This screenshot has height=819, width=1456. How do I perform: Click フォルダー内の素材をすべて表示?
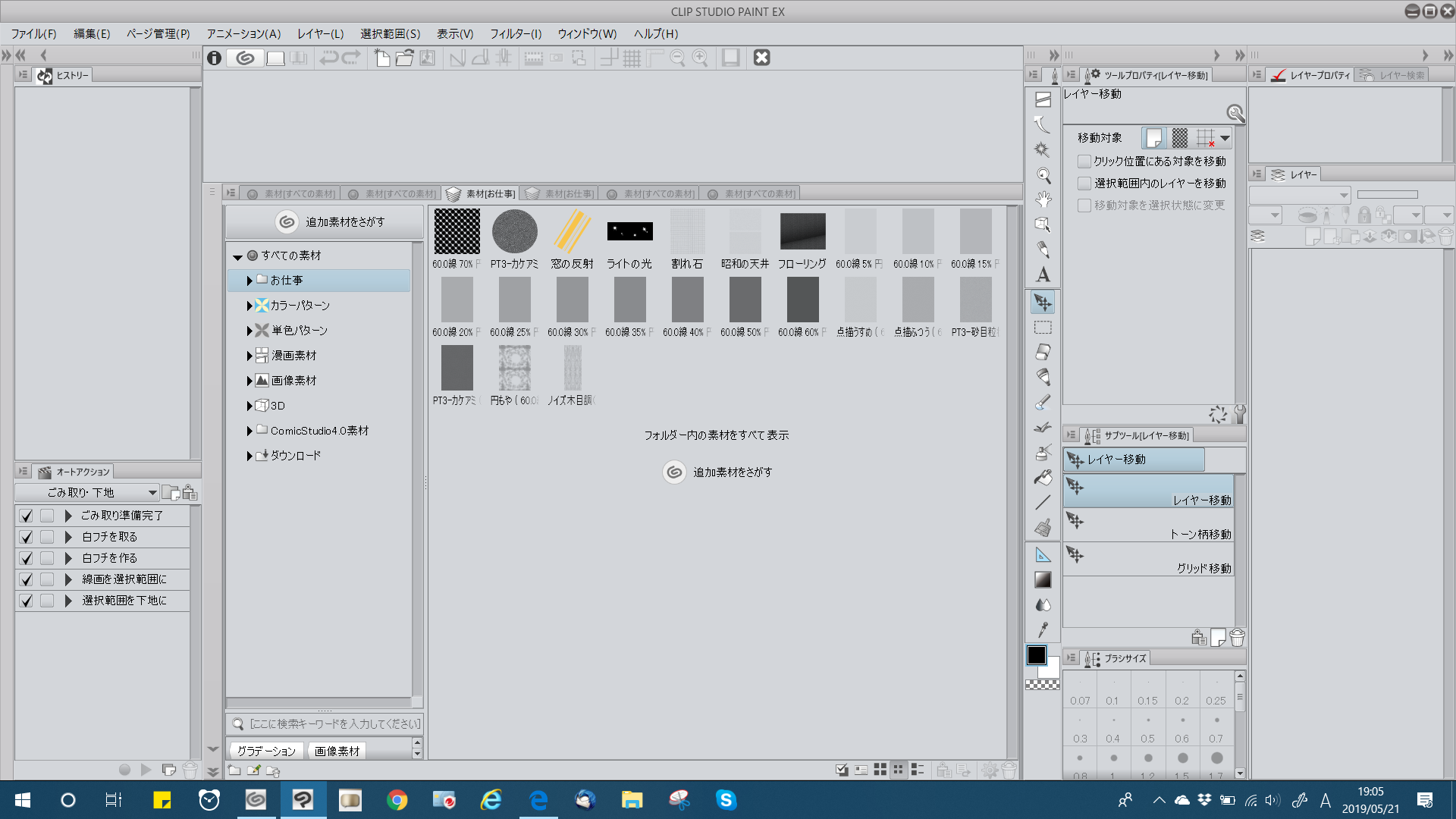(717, 435)
